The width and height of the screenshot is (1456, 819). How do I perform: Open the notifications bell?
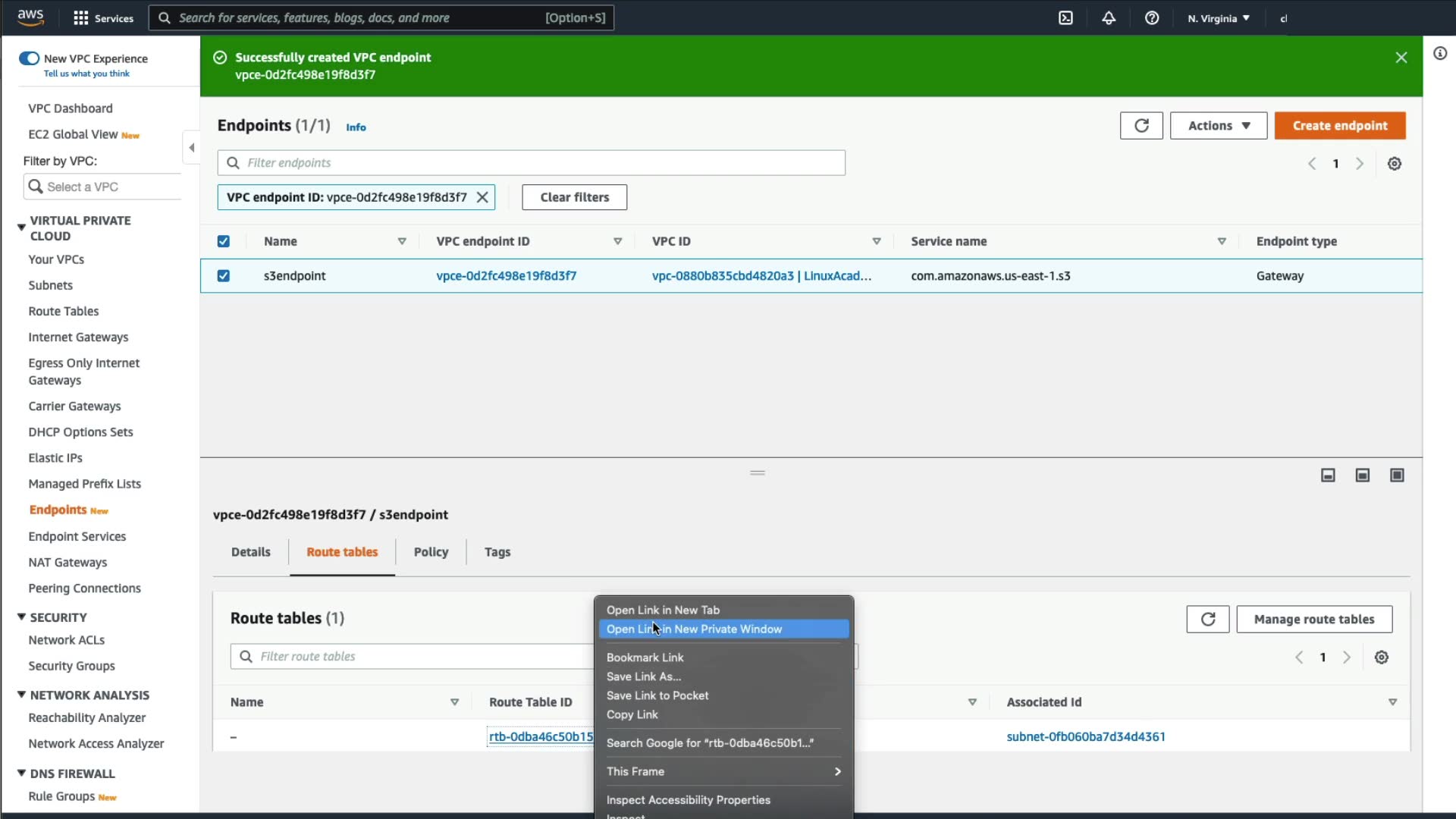tap(1109, 18)
